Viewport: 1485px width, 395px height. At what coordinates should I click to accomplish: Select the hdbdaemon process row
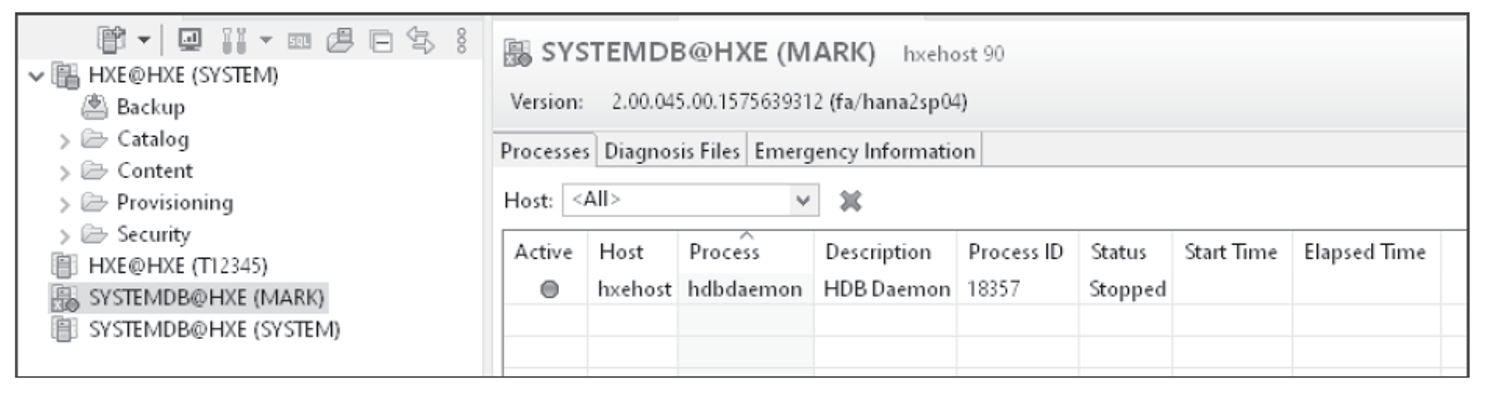(970, 288)
